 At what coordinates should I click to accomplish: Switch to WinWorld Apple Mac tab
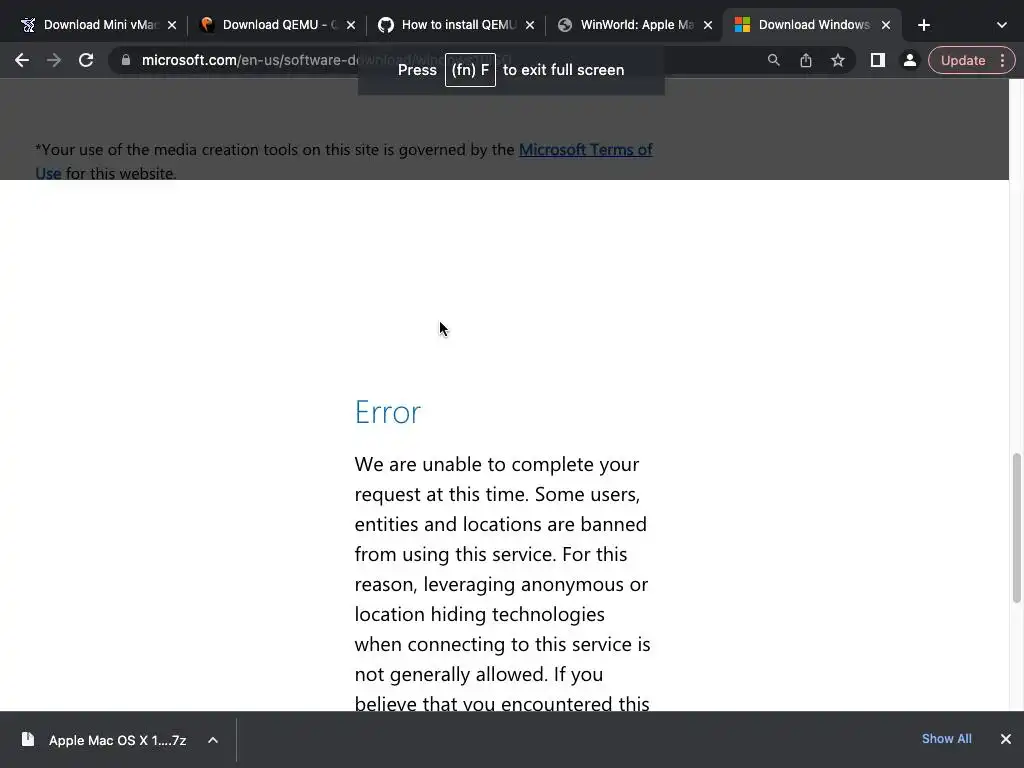636,25
